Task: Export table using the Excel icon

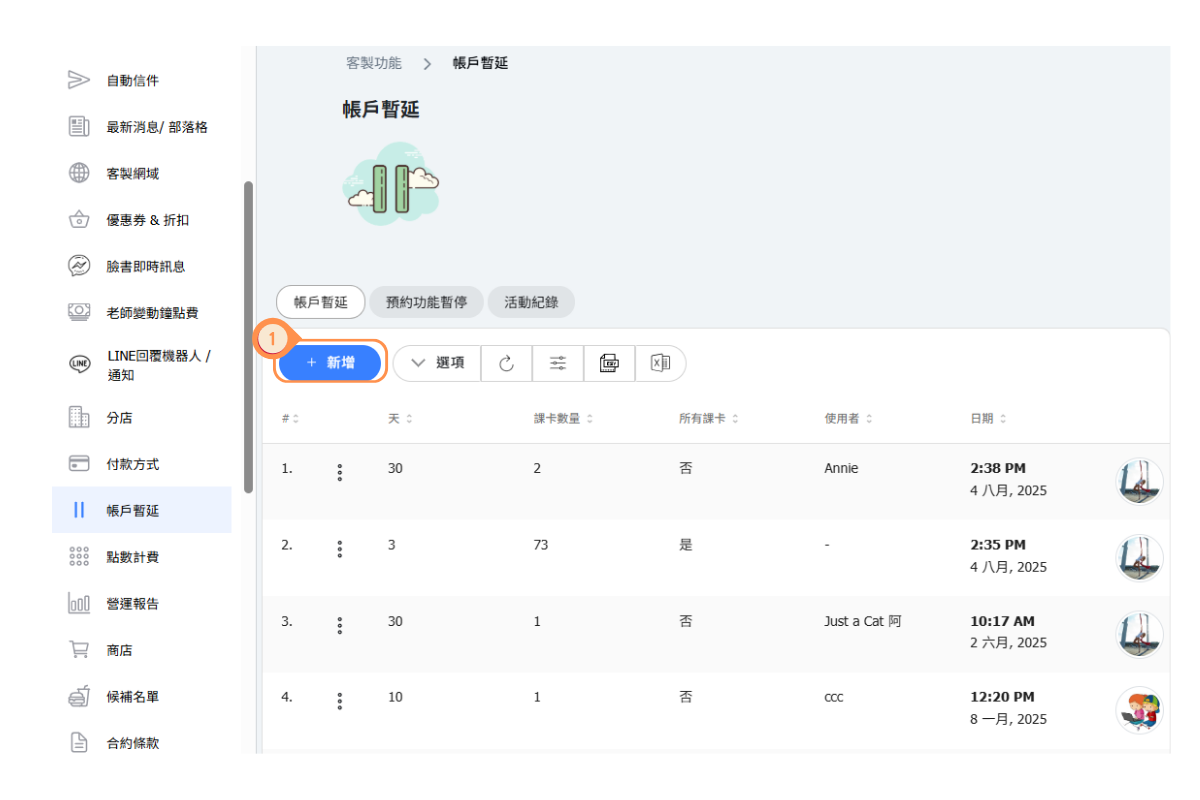Action: pyautogui.click(x=660, y=363)
